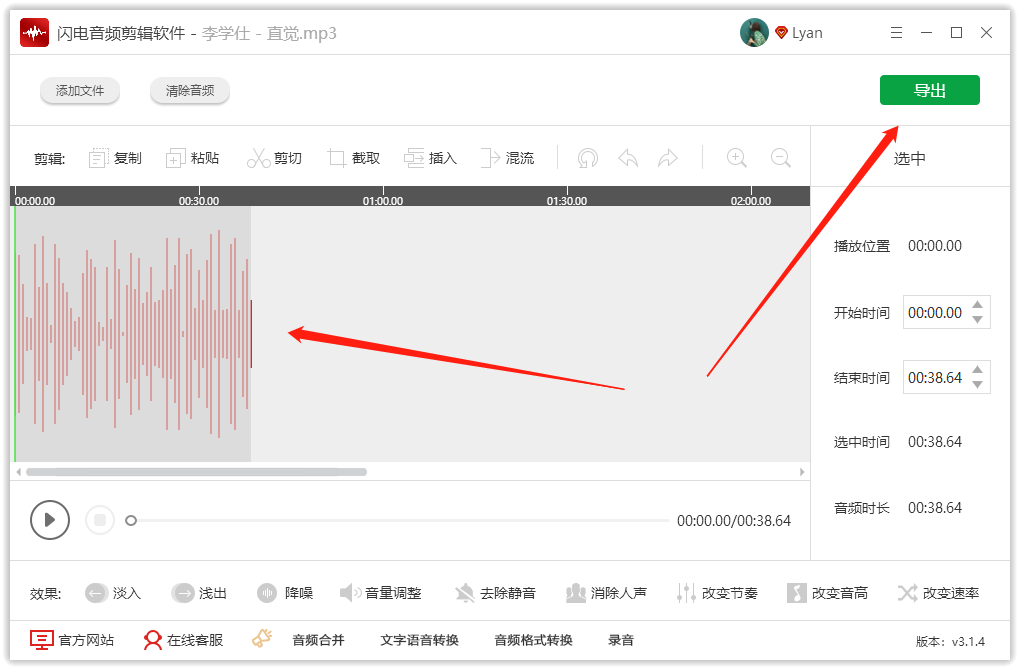Open the 改变速率 speed effect
This screenshot has height=670, width=1020.
938,593
